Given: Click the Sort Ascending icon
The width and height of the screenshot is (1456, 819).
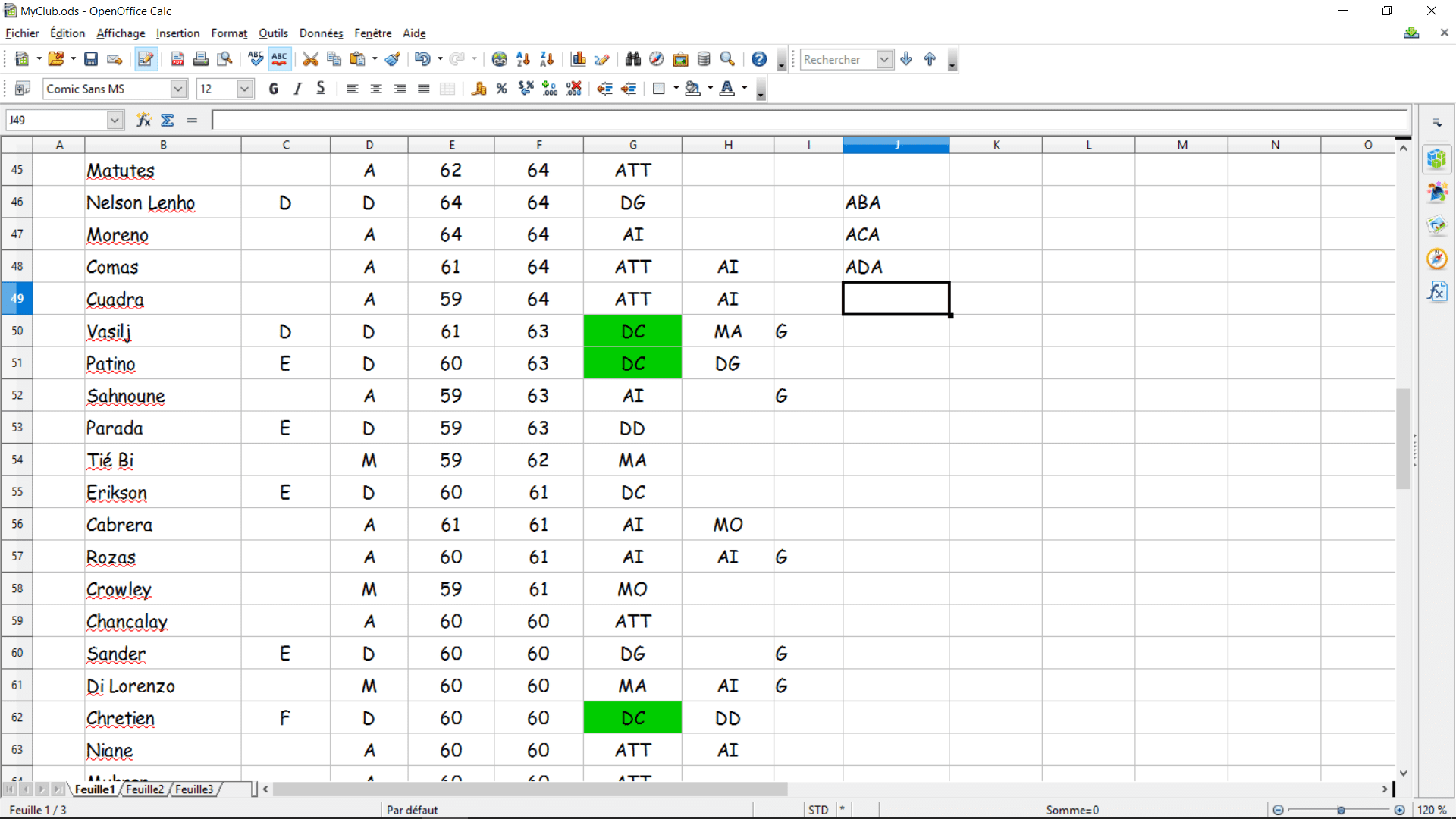Looking at the screenshot, I should (523, 59).
